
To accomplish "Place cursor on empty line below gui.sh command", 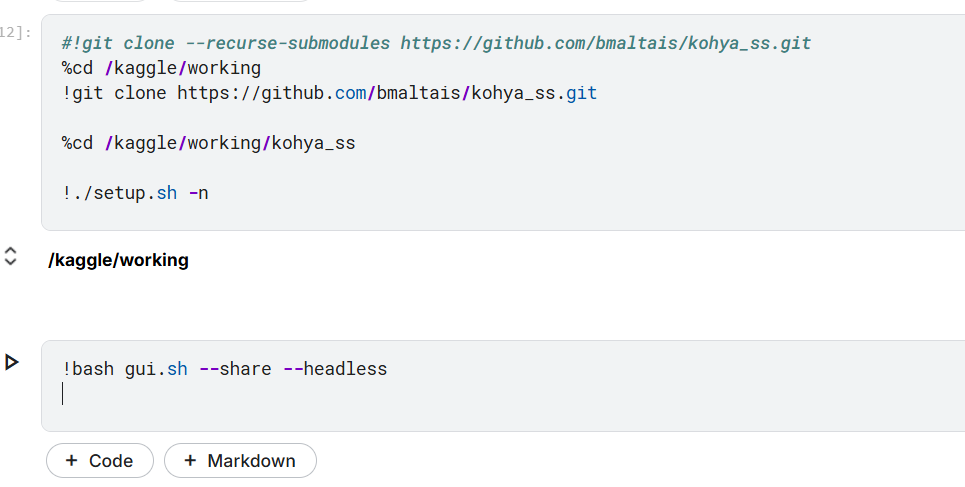I will [200, 395].
